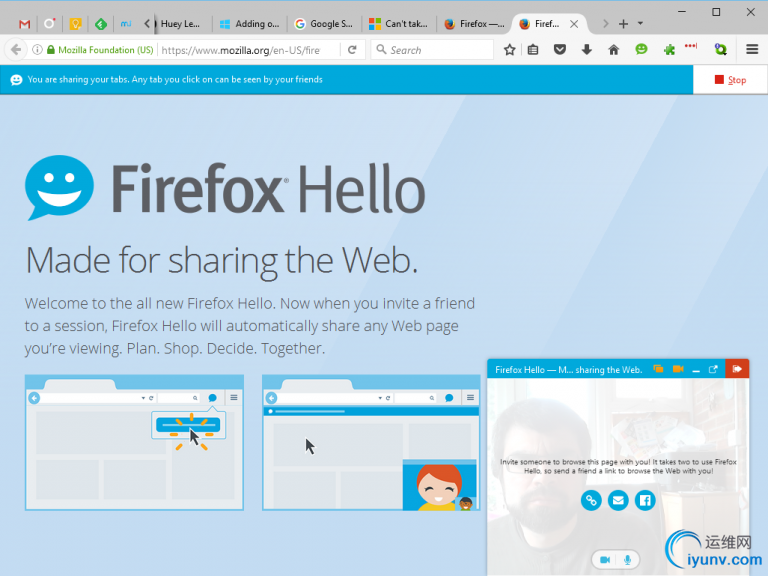Switch to the 'Huey Le...' tab
The image size is (768, 576).
click(182, 24)
